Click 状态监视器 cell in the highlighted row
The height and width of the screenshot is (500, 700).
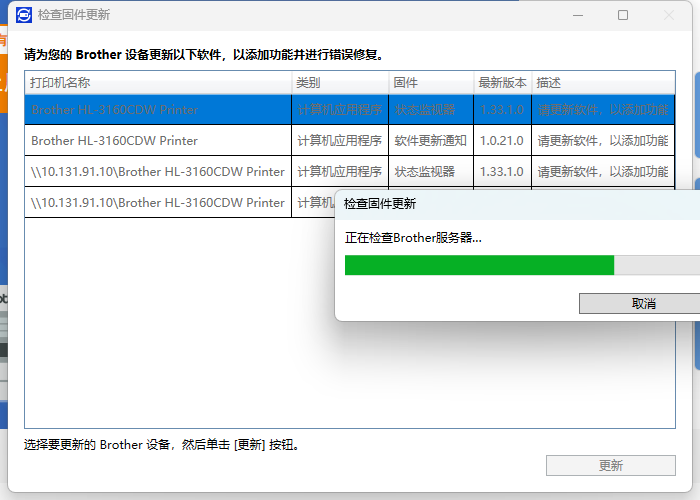point(431,109)
